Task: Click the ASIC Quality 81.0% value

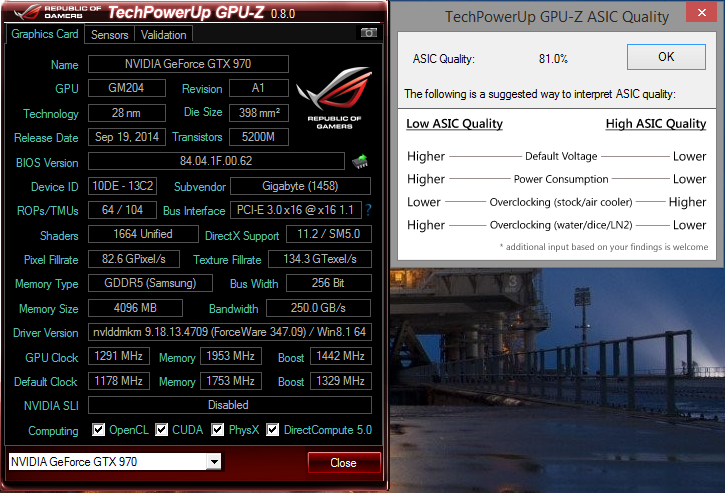Action: coord(553,59)
